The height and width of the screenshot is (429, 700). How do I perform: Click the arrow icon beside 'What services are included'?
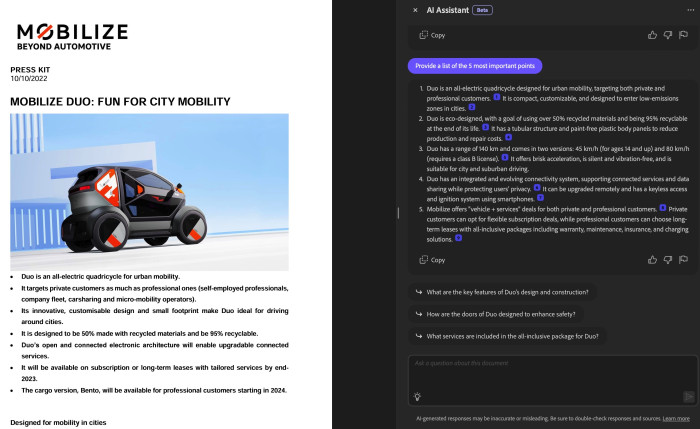pyautogui.click(x=419, y=336)
